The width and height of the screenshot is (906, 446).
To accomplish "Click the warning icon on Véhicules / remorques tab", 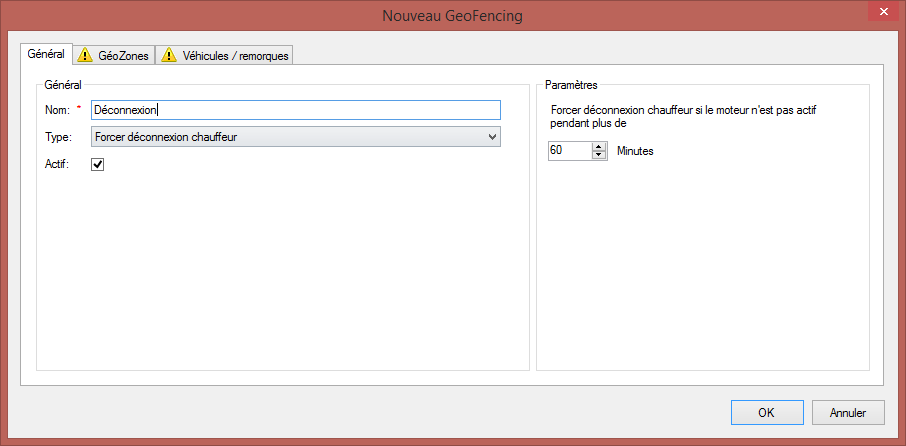I will click(x=169, y=56).
